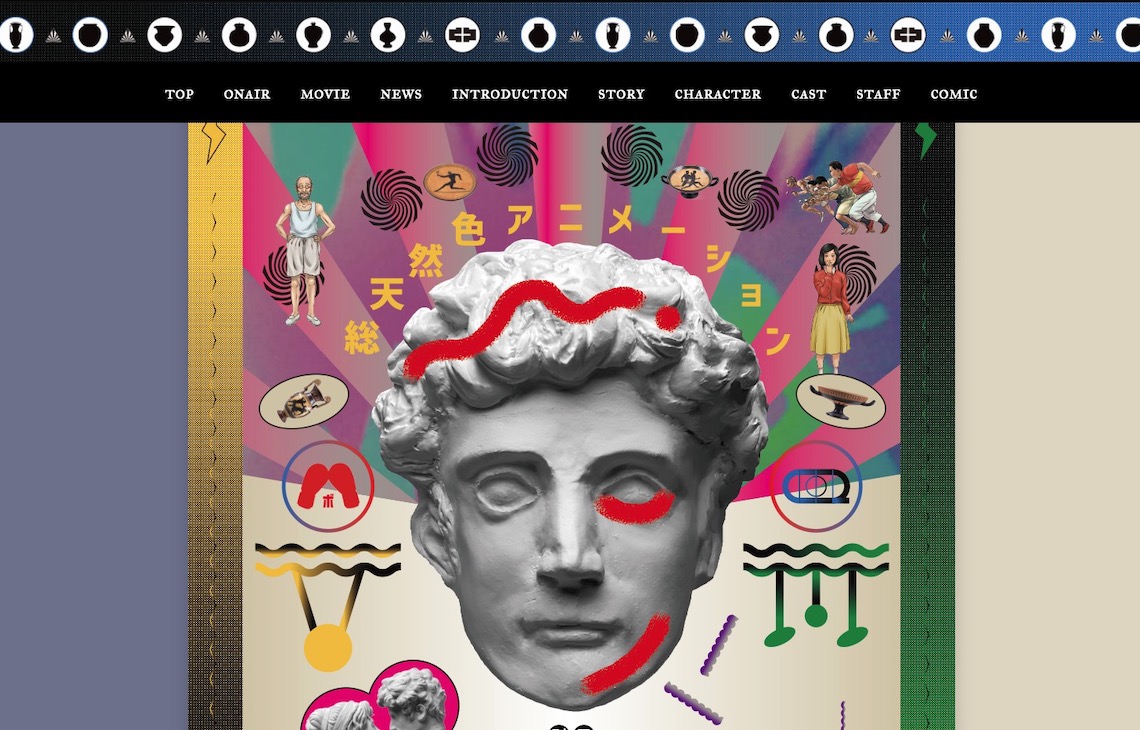
Task: Open the TOP menu item
Action: click(179, 94)
